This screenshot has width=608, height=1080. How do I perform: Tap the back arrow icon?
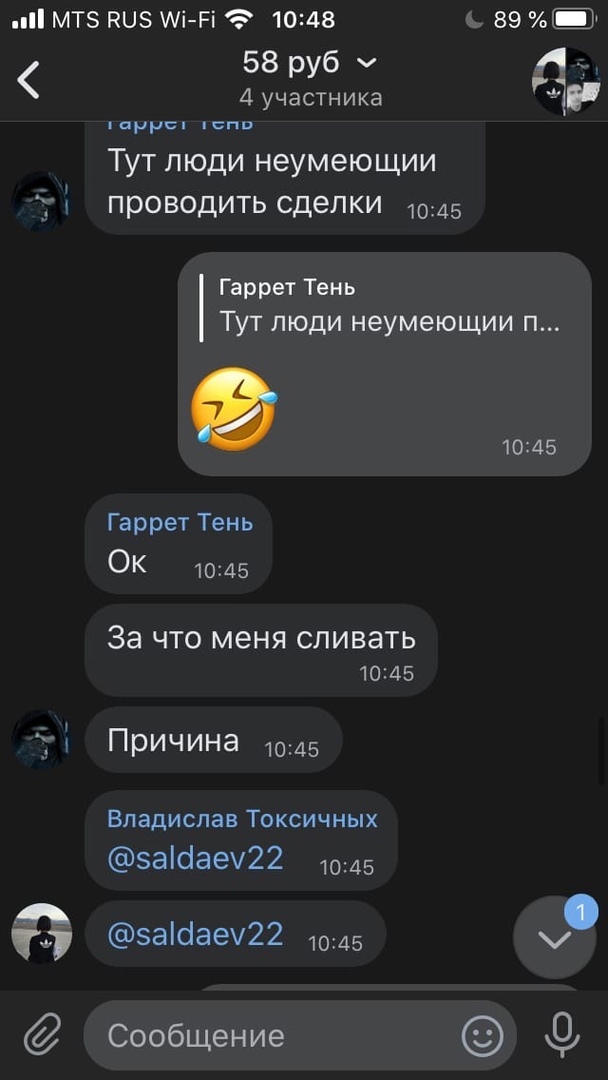[29, 80]
